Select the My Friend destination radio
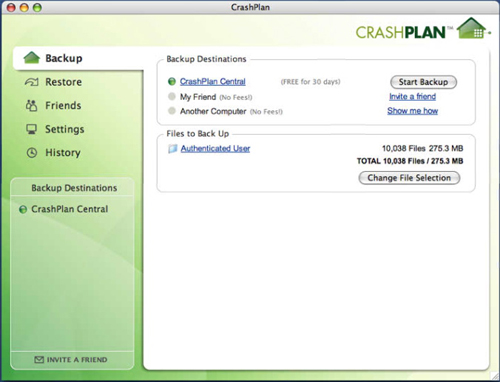 [172, 97]
